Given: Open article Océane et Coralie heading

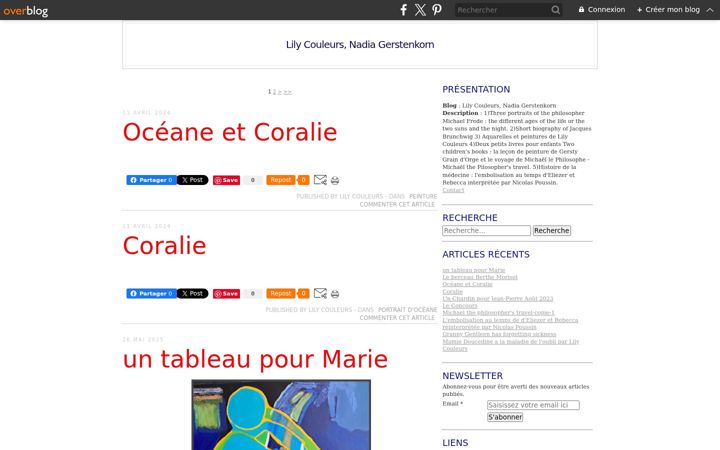Looking at the screenshot, I should pos(230,132).
